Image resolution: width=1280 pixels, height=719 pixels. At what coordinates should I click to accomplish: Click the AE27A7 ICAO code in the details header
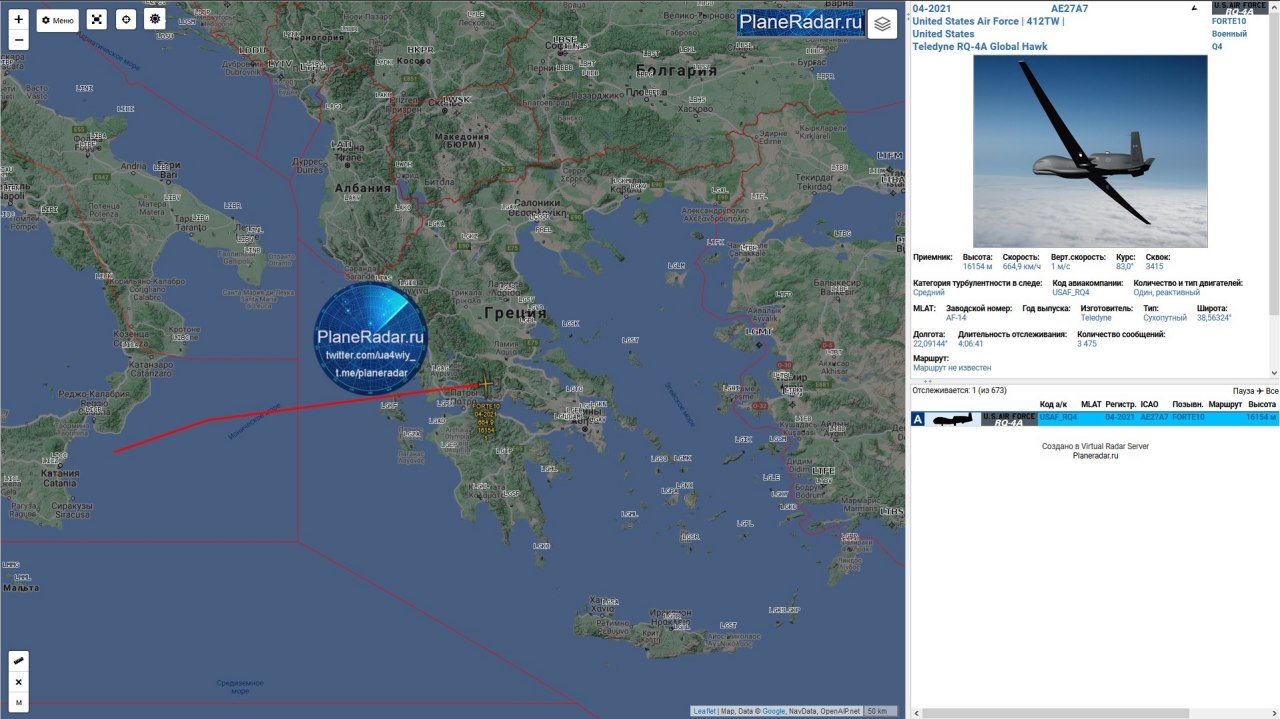pos(1069,8)
